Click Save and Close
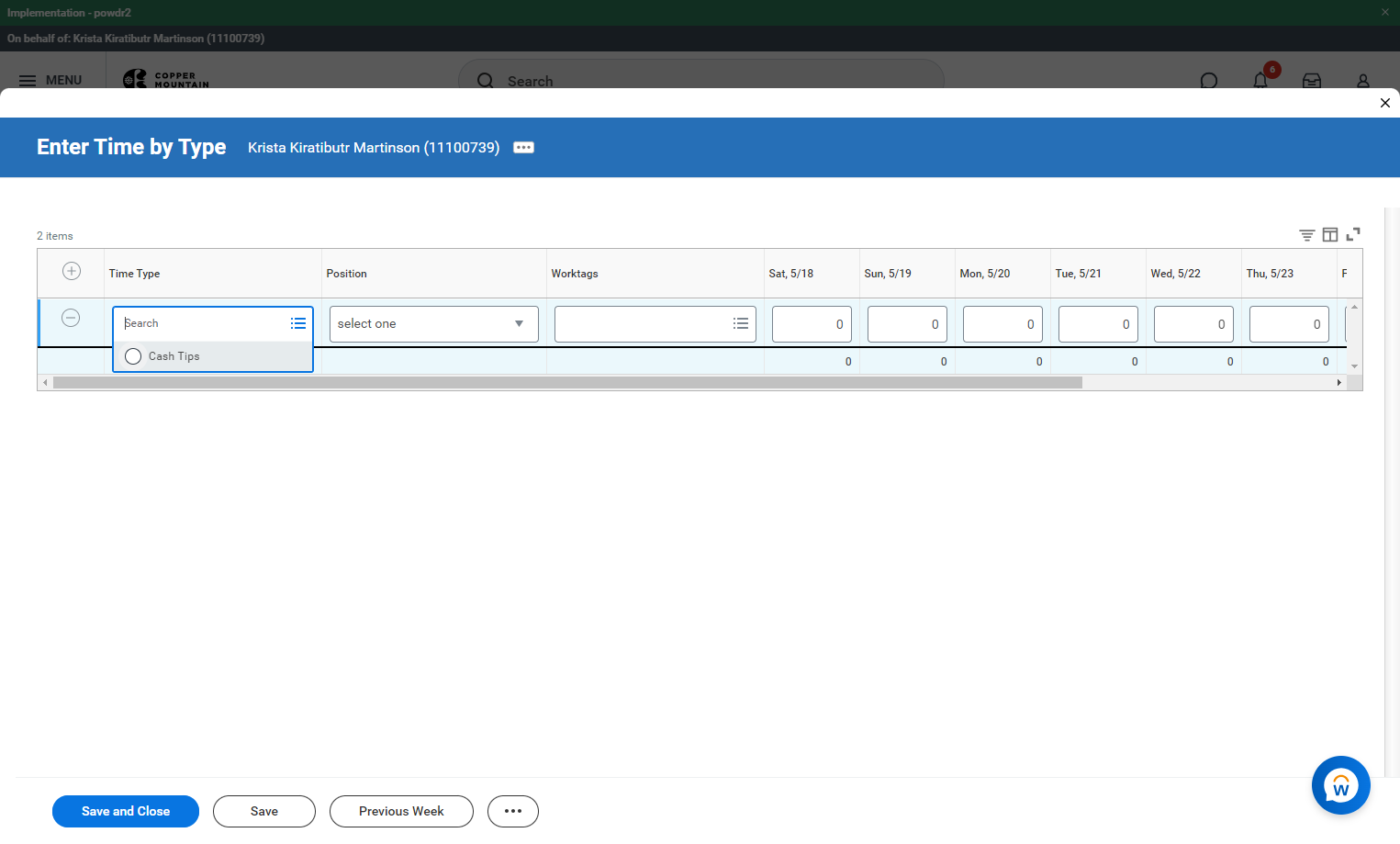 pos(126,811)
